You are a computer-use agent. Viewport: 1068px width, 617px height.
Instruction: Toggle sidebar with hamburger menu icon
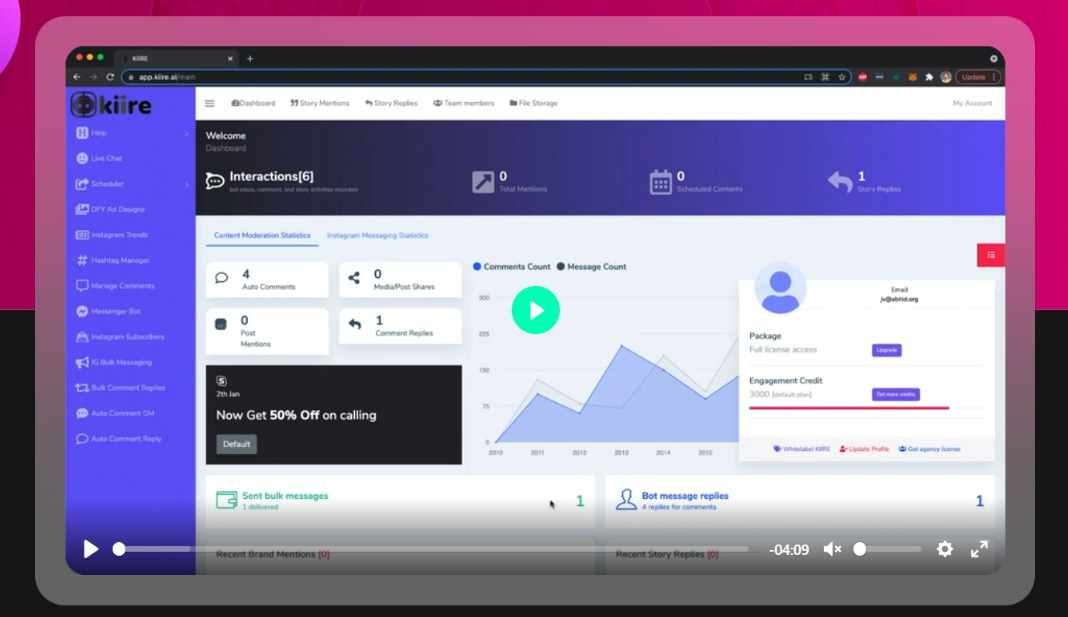tap(210, 104)
